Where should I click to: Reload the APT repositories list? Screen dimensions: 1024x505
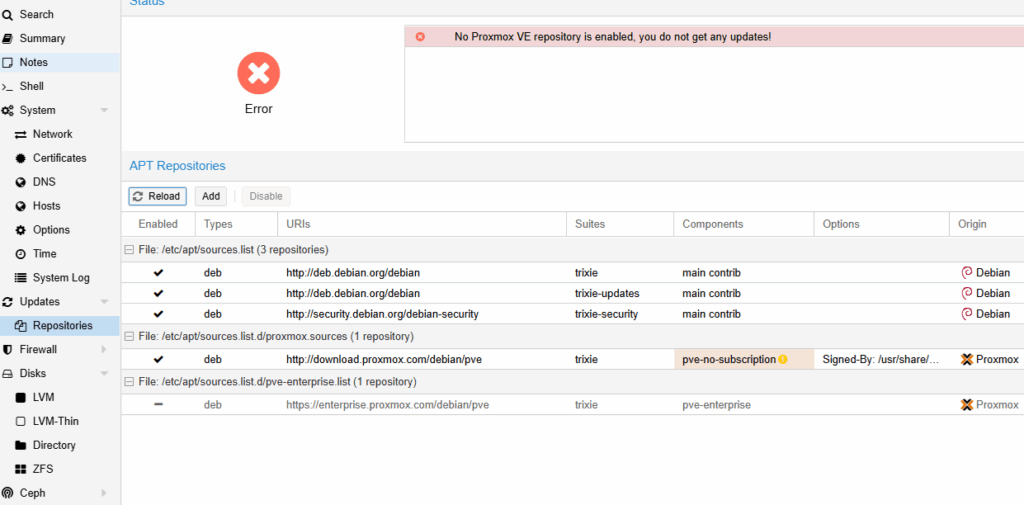(157, 196)
